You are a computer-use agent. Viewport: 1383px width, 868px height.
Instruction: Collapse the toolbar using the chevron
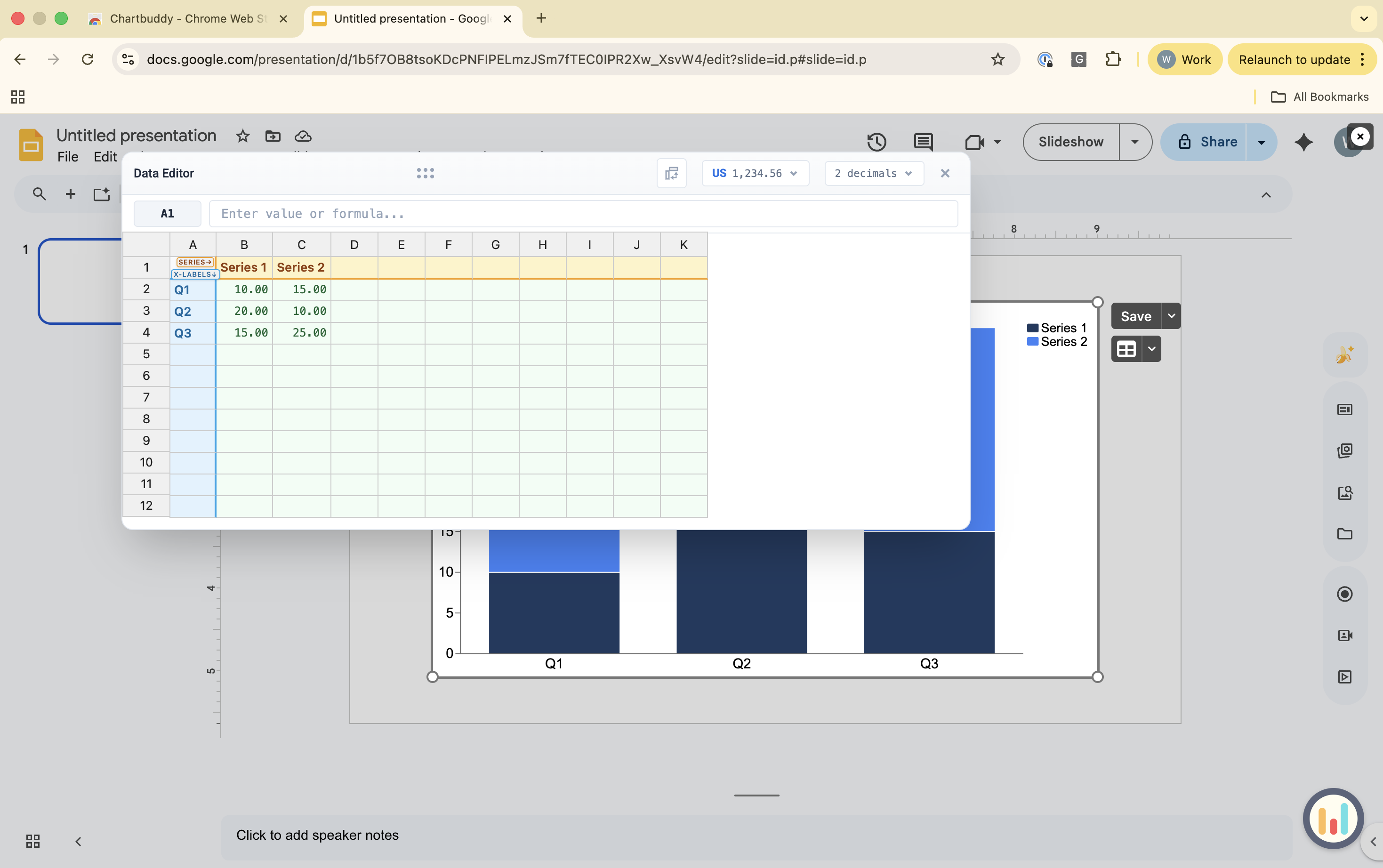pos(1266,195)
